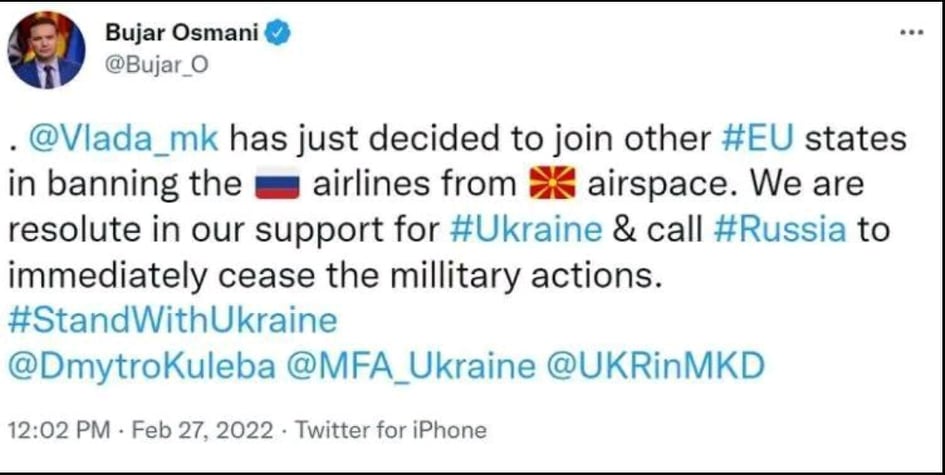This screenshot has width=945, height=475.
Task: Open the tweet's more options (three dots) menu
Action: pos(911,32)
